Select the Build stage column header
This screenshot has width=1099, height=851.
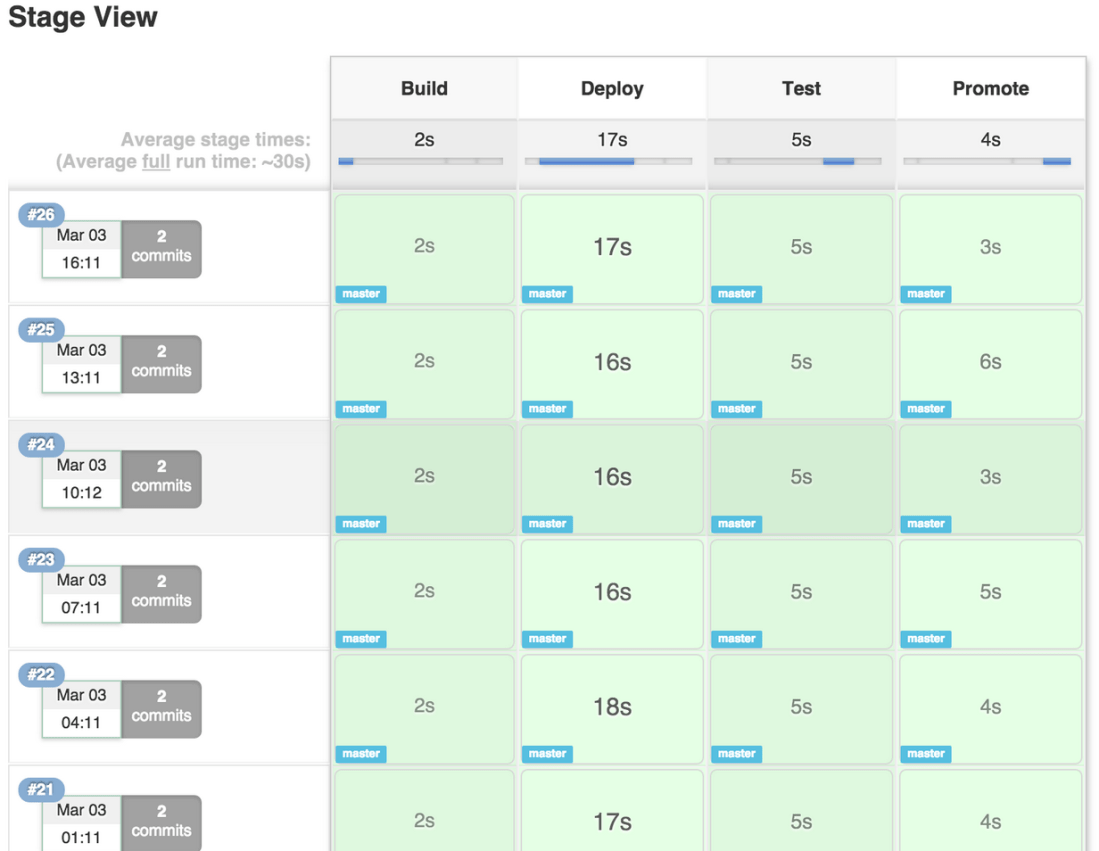tap(424, 88)
